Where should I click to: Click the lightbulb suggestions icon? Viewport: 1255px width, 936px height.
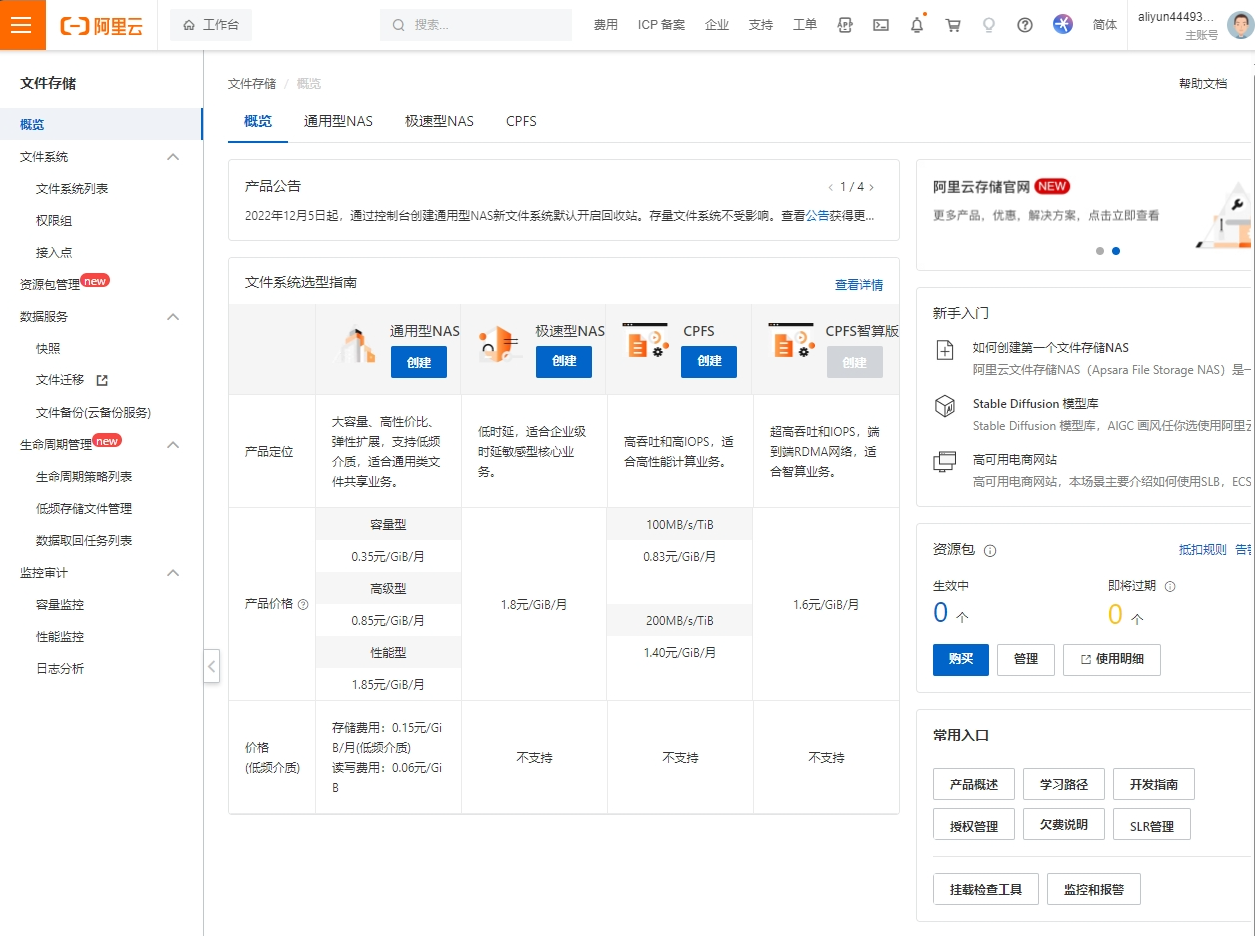(x=988, y=25)
